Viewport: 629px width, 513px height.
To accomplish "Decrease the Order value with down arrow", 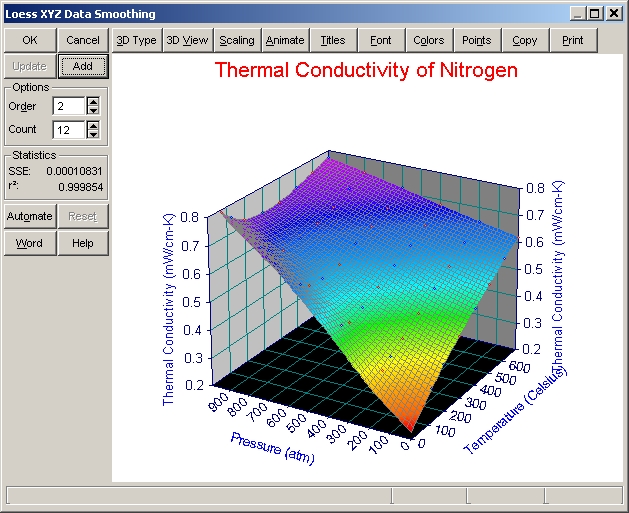I will click(x=93, y=110).
